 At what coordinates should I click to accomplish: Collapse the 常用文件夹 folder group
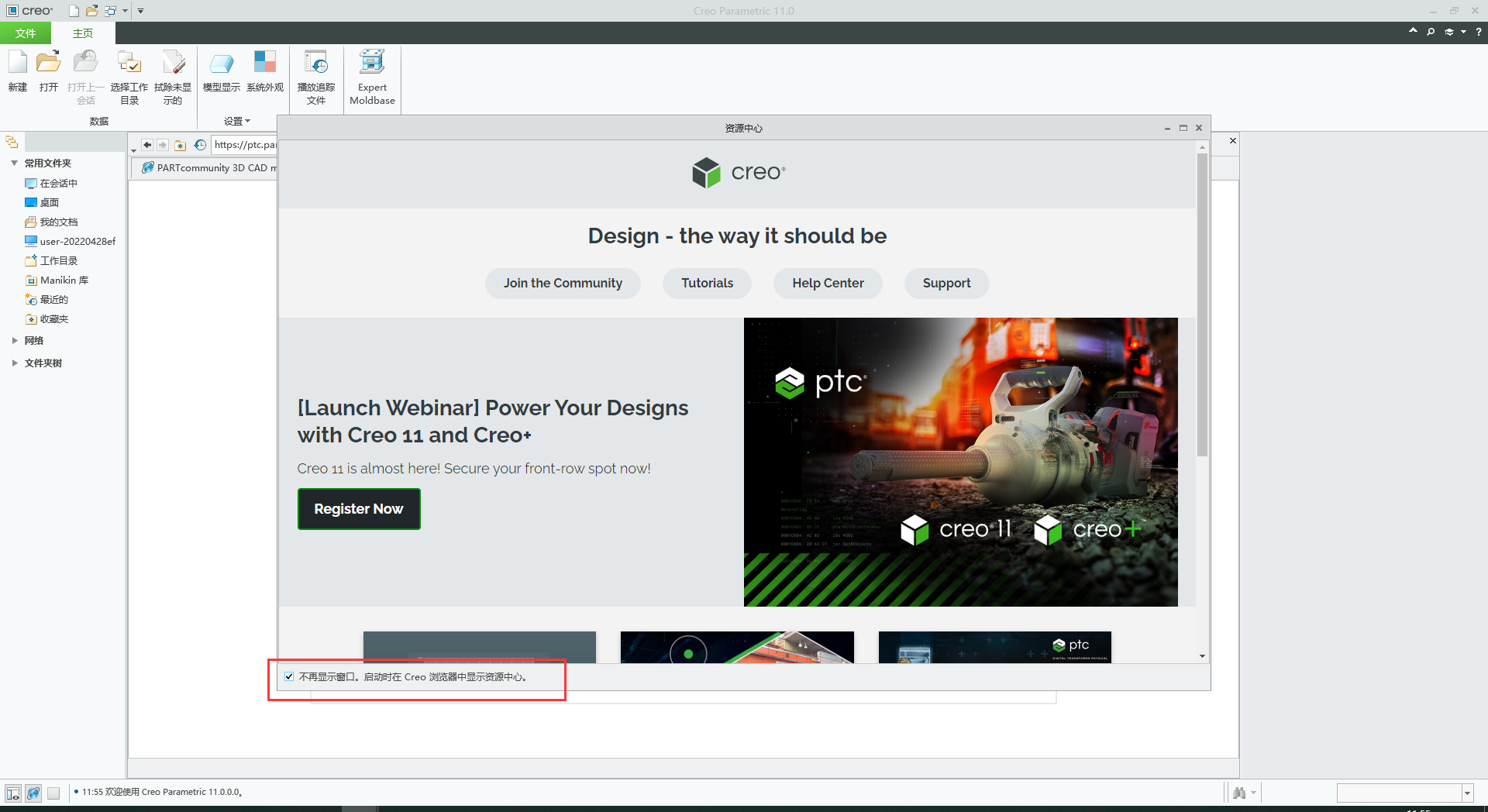(x=14, y=163)
